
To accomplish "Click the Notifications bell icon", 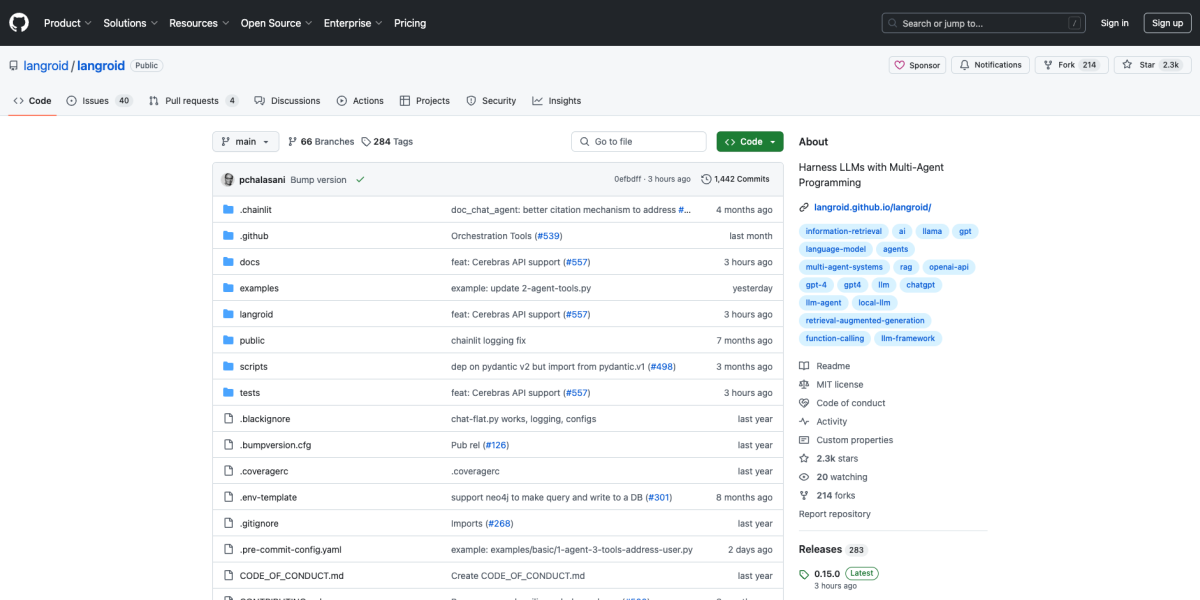I will click(965, 65).
